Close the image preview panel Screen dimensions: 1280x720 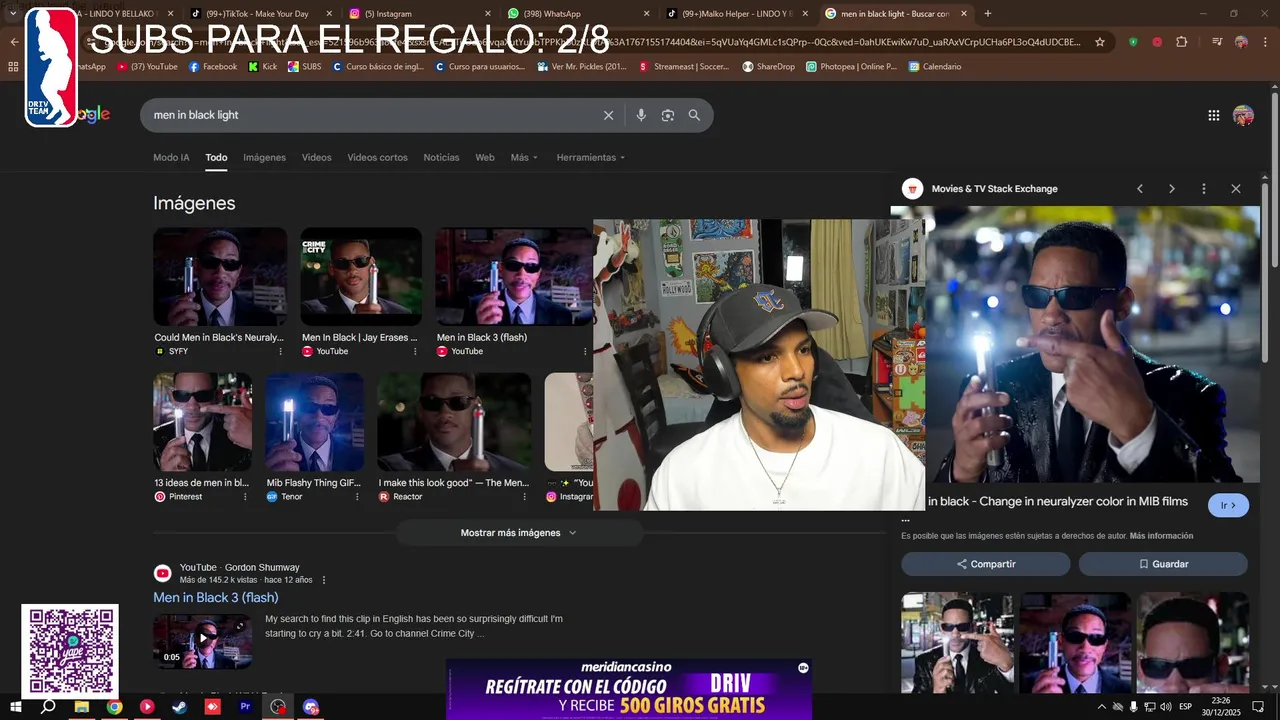[x=1236, y=189]
